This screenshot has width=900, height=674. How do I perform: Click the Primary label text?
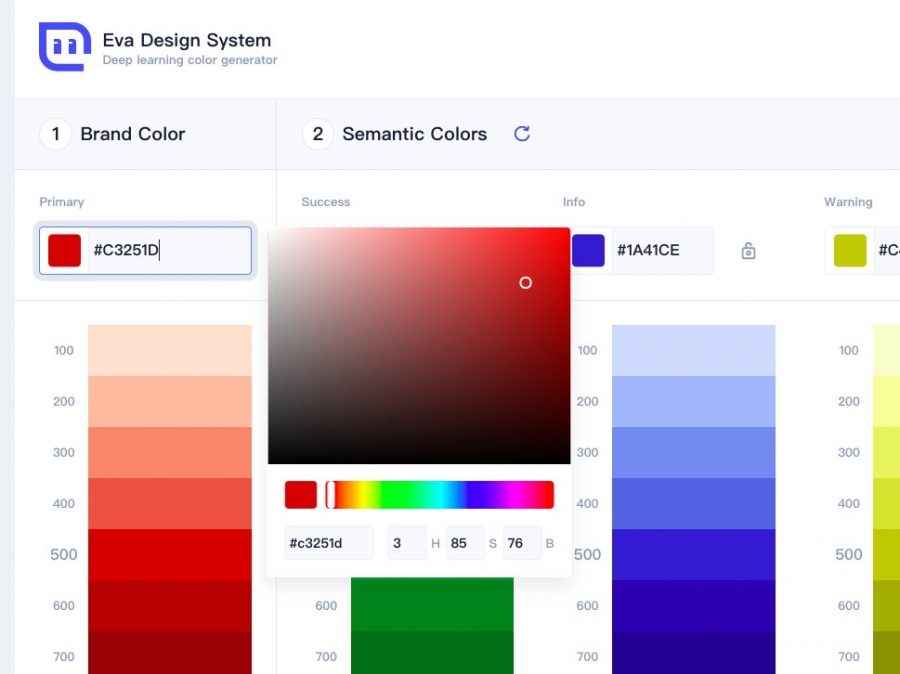[61, 202]
